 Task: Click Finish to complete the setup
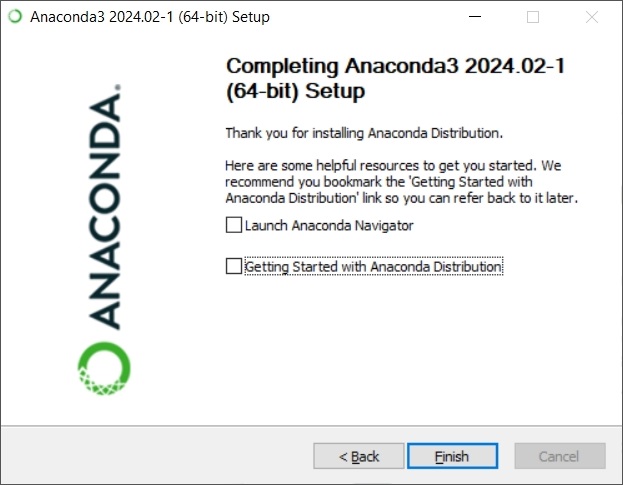click(452, 456)
